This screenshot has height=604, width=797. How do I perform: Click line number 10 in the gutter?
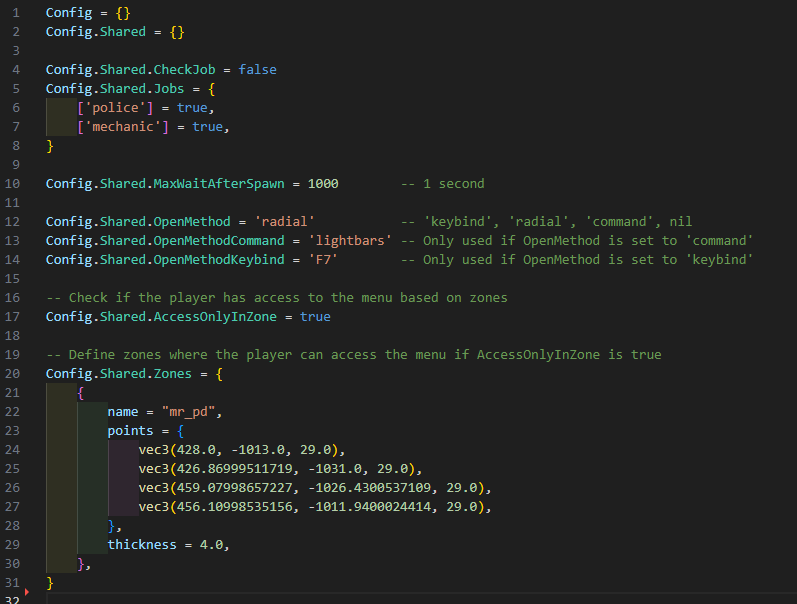click(13, 183)
